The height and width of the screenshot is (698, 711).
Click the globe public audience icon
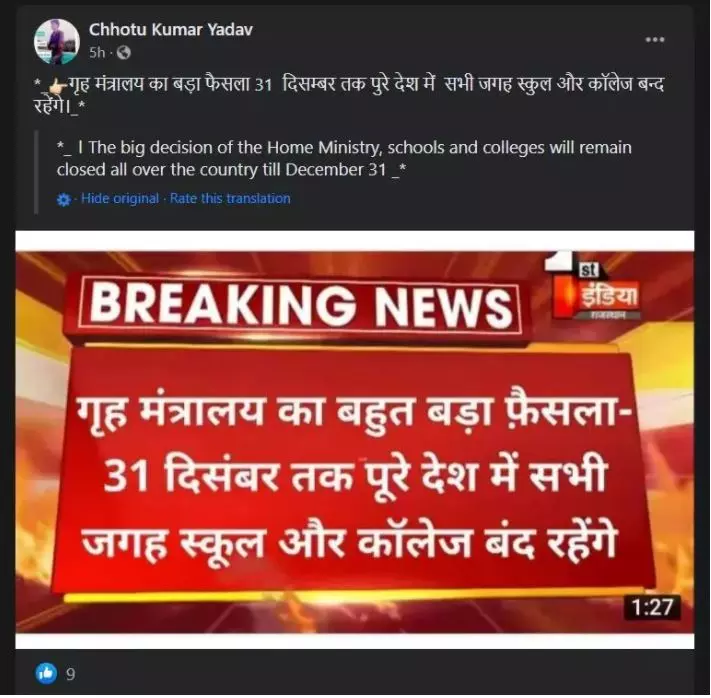coord(124,53)
